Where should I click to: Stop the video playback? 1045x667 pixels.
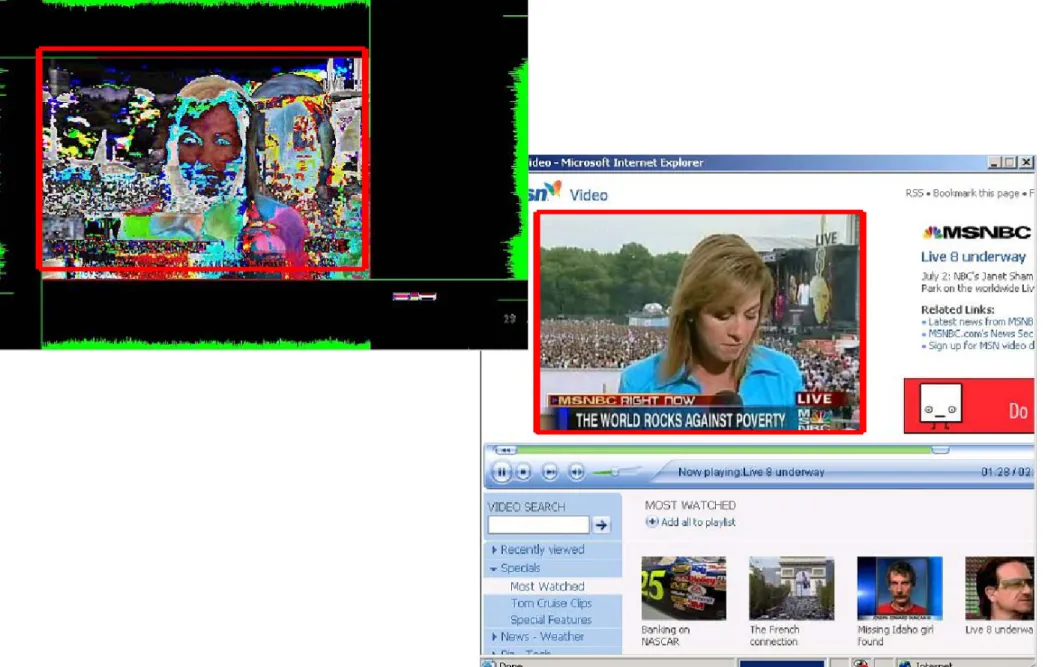pos(524,472)
